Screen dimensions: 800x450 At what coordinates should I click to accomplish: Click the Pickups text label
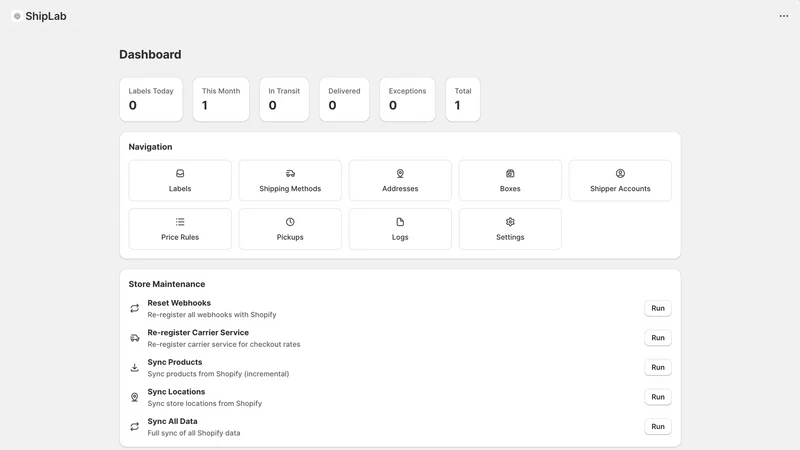[x=290, y=237]
